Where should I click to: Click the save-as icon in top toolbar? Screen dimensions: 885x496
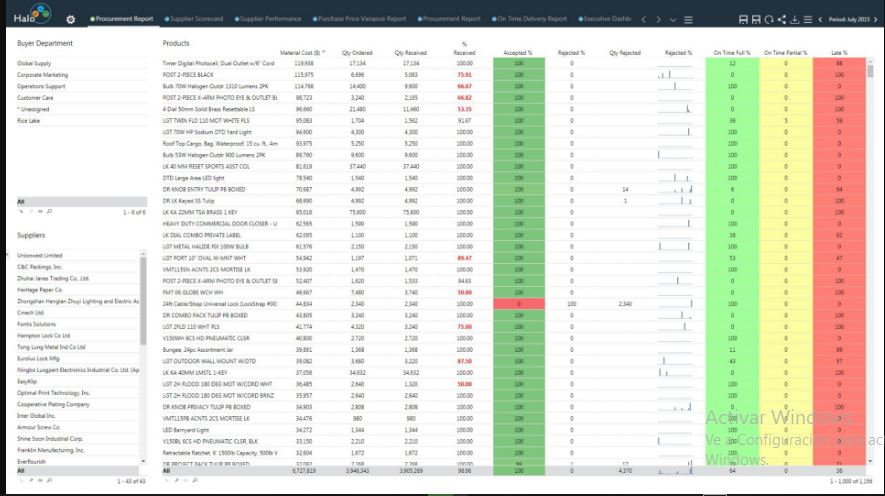pyautogui.click(x=756, y=19)
